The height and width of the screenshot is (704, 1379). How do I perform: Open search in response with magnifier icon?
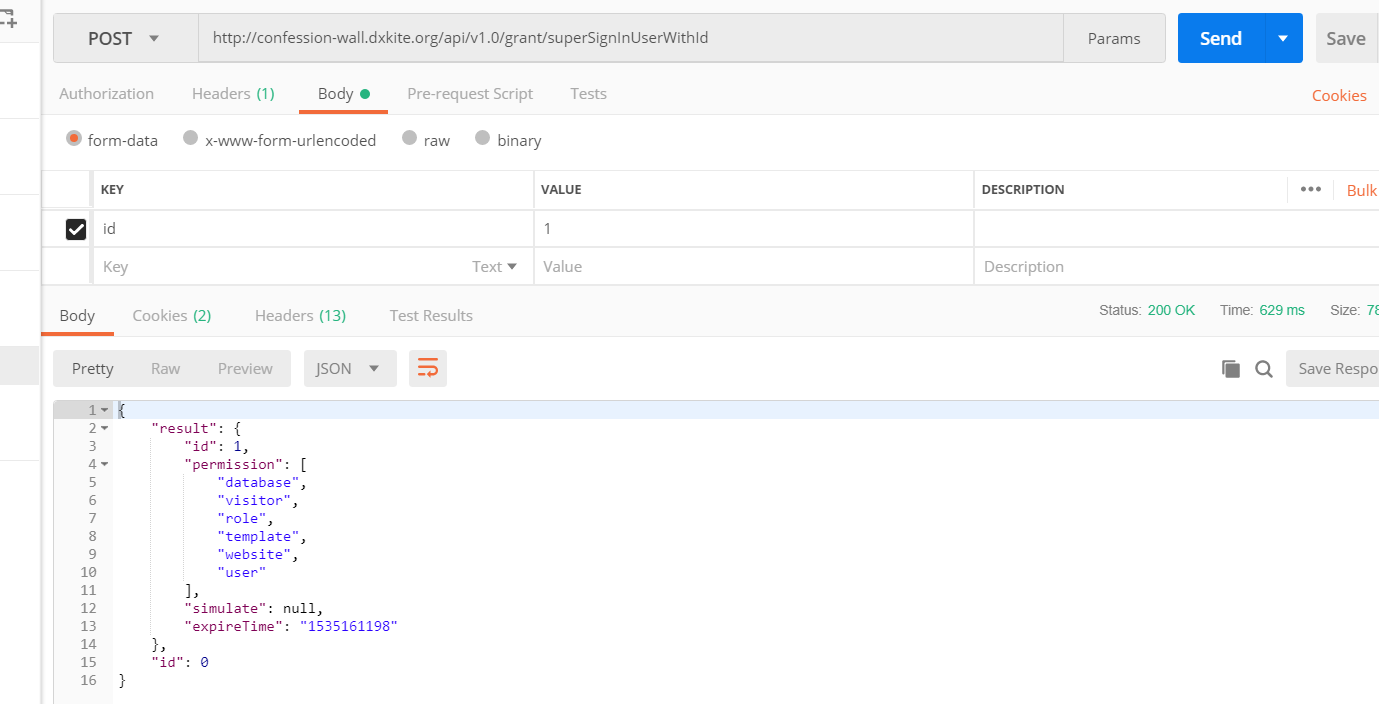pos(1264,369)
